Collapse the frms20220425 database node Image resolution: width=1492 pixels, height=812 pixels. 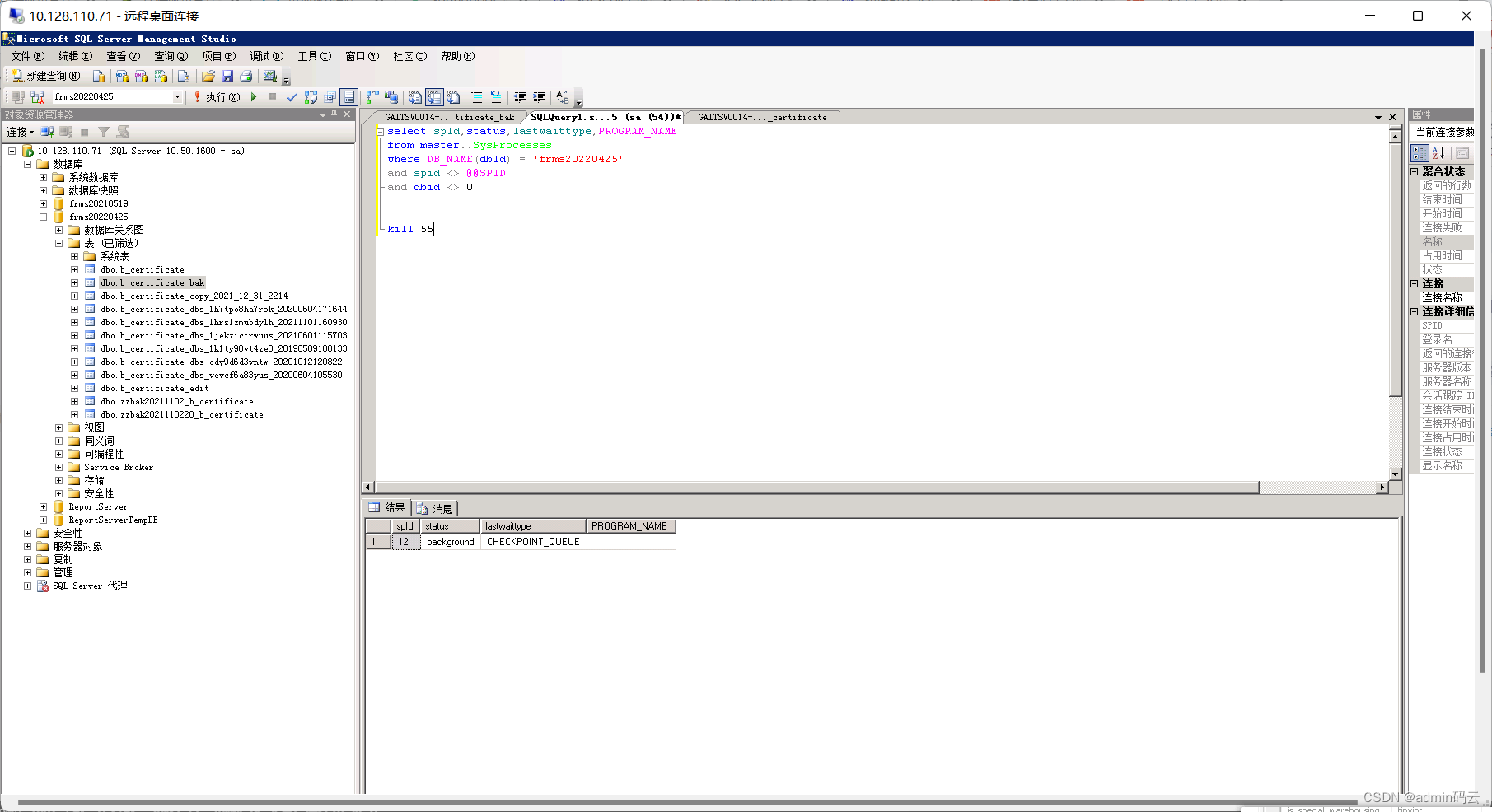point(43,217)
